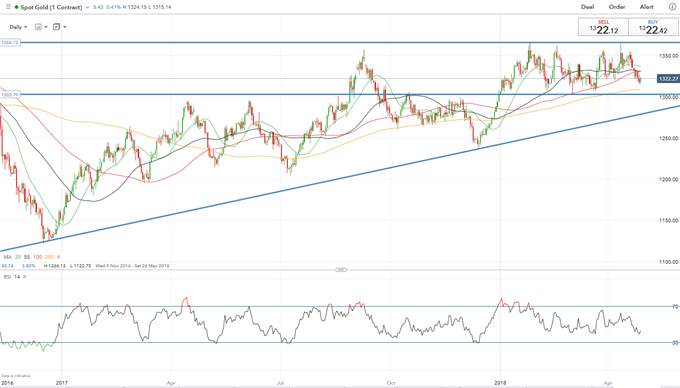Click the RSI 70 level label

click(x=675, y=306)
